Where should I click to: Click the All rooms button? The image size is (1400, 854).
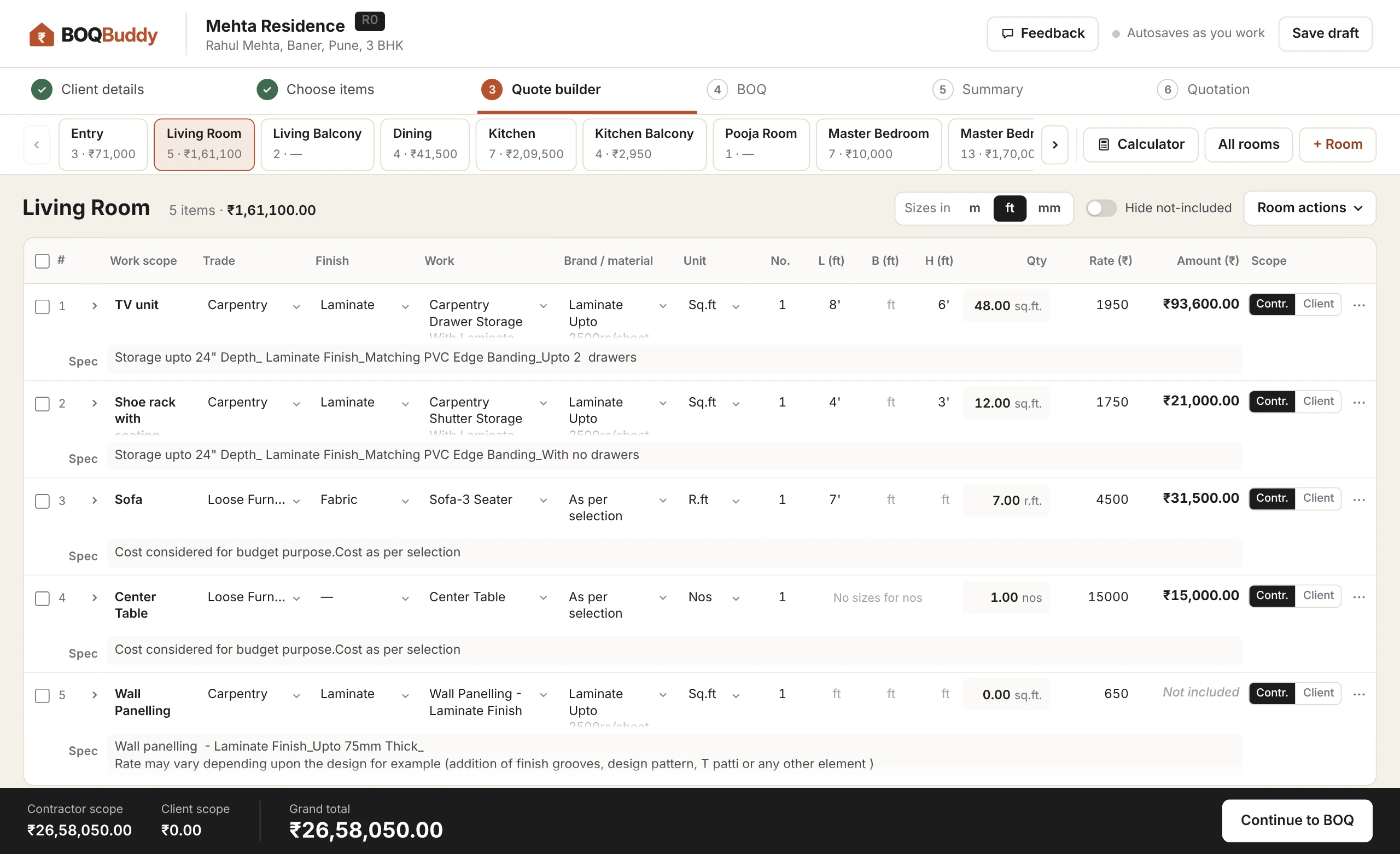(x=1249, y=144)
